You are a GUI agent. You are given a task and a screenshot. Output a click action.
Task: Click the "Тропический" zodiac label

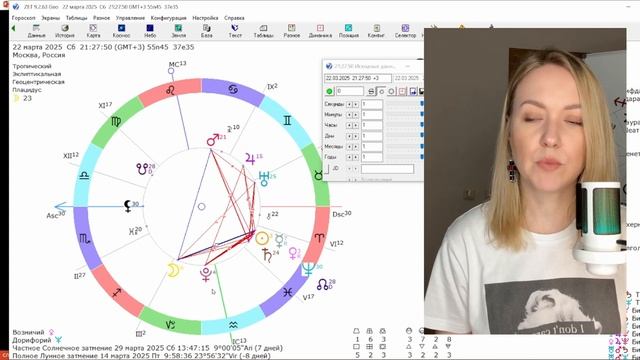pyautogui.click(x=32, y=66)
